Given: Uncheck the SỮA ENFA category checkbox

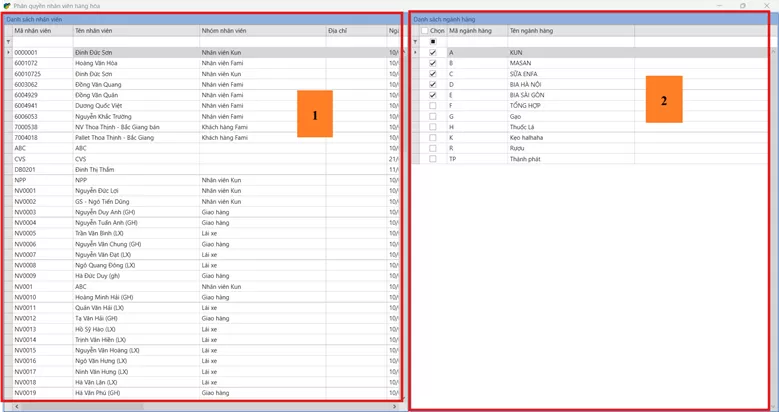Looking at the screenshot, I should [433, 74].
